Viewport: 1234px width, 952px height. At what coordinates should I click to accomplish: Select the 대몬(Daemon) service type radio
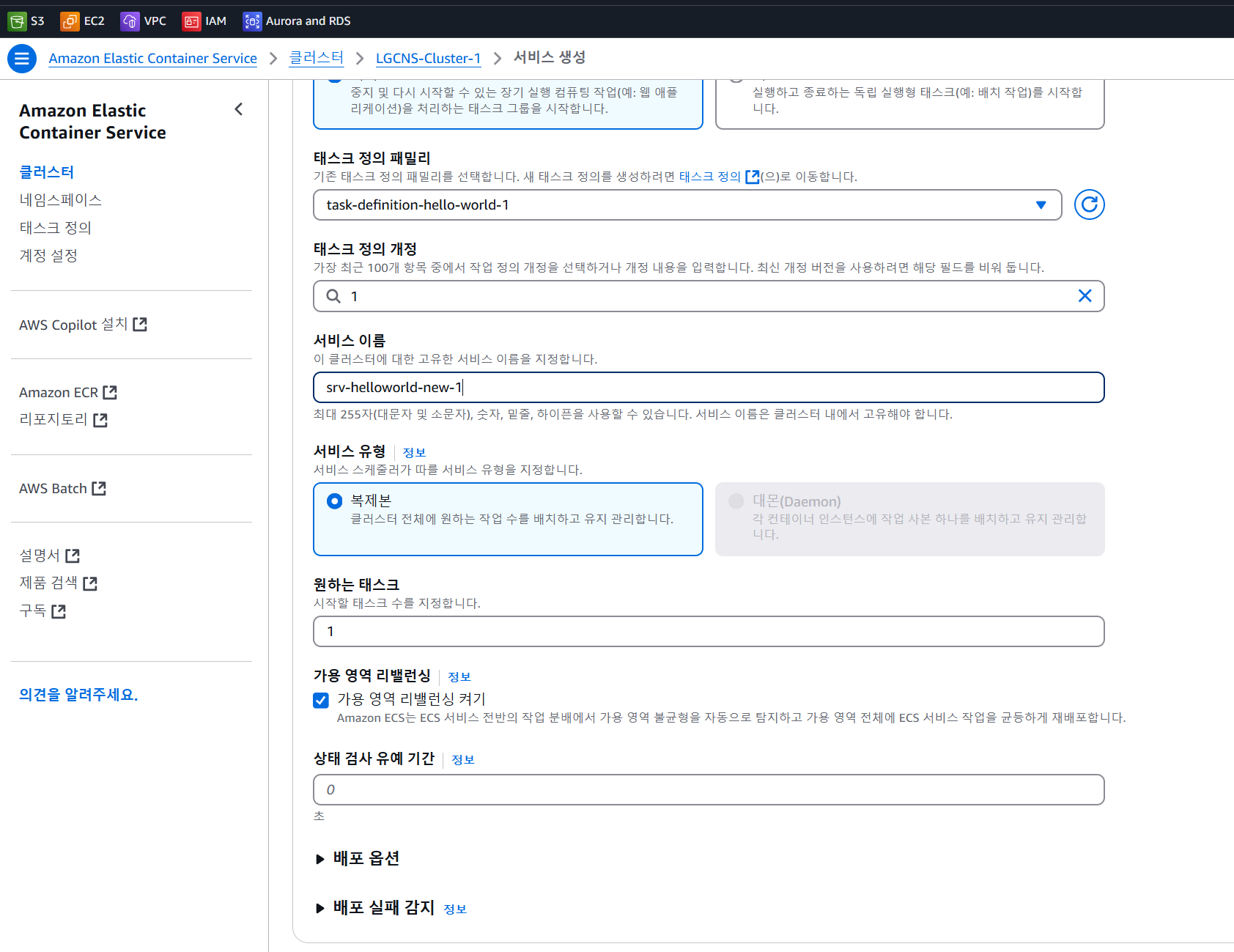tap(736, 501)
